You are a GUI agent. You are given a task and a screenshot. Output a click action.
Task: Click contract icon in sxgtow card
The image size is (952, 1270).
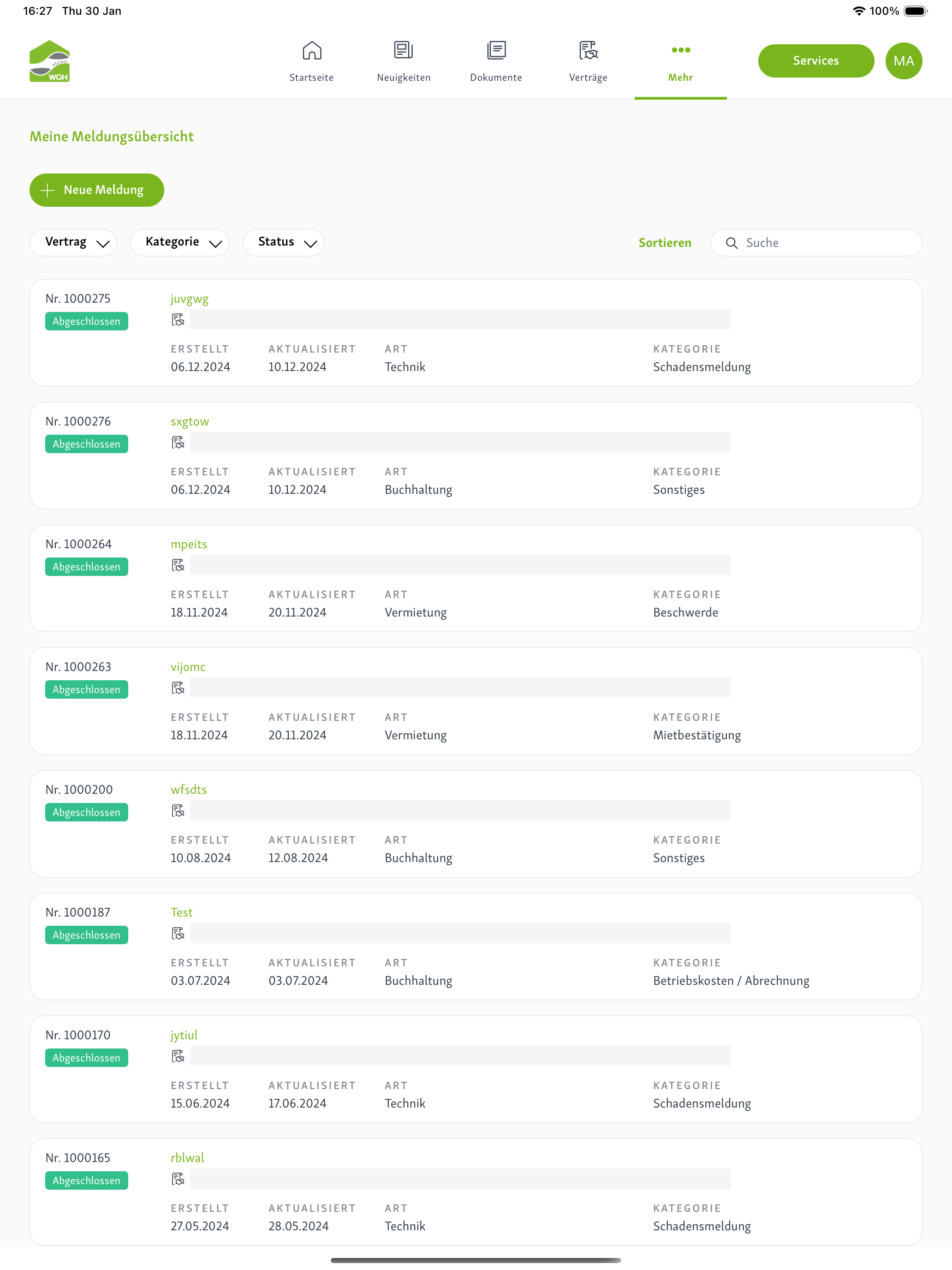click(178, 443)
